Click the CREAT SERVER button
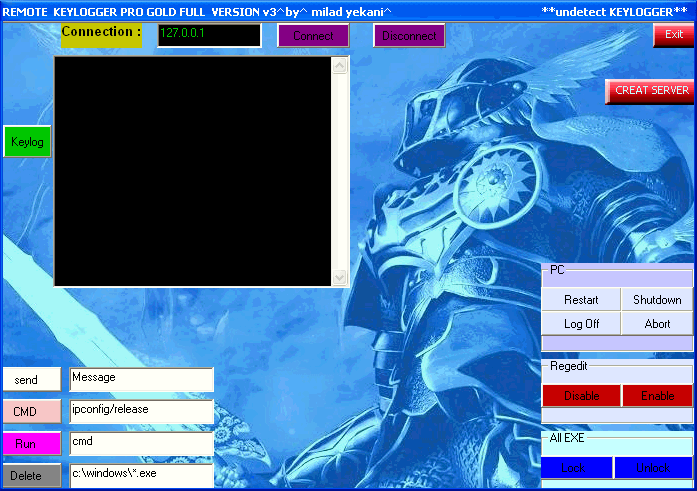Viewport: 697px width, 491px height. coord(650,90)
